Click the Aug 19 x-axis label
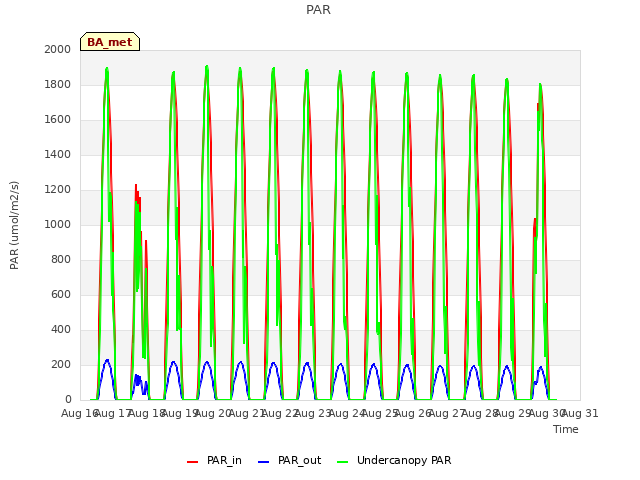640x480 pixels. tap(180, 413)
